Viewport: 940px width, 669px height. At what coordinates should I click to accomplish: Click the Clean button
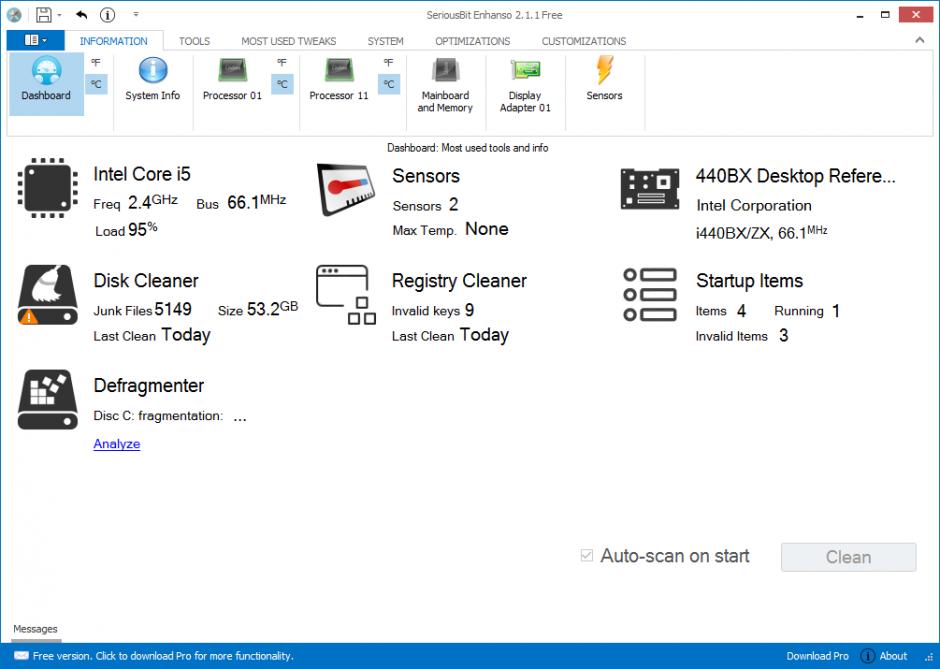(848, 557)
